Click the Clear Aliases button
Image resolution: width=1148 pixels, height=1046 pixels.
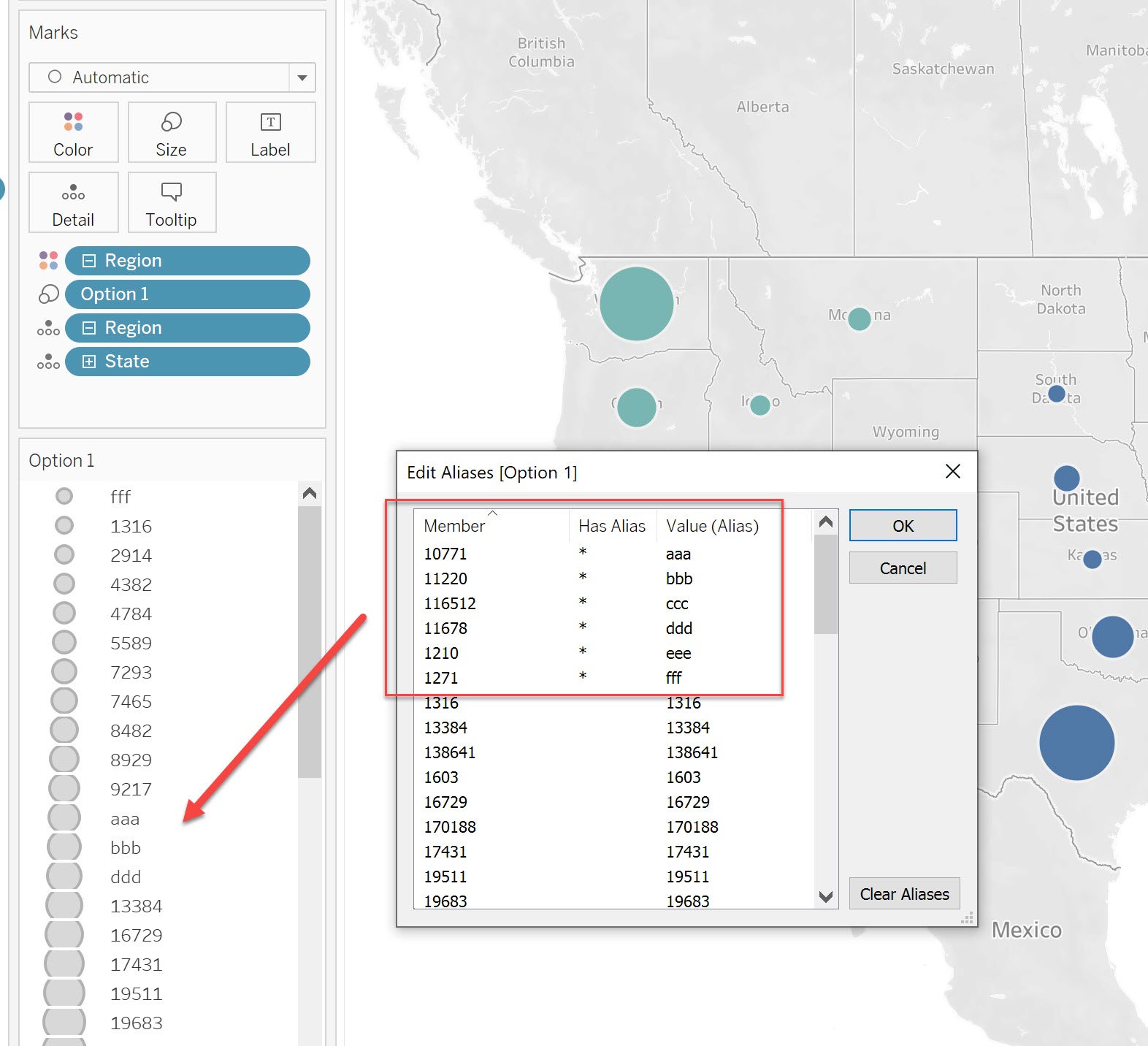(x=904, y=894)
